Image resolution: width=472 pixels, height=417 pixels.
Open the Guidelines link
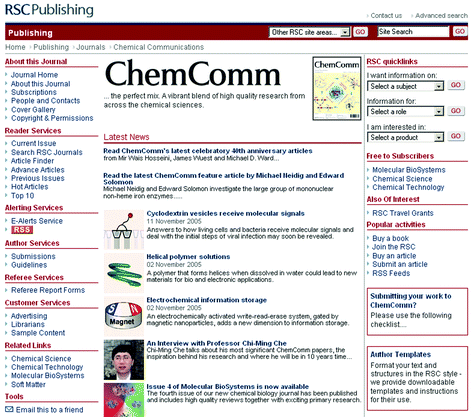[29, 265]
